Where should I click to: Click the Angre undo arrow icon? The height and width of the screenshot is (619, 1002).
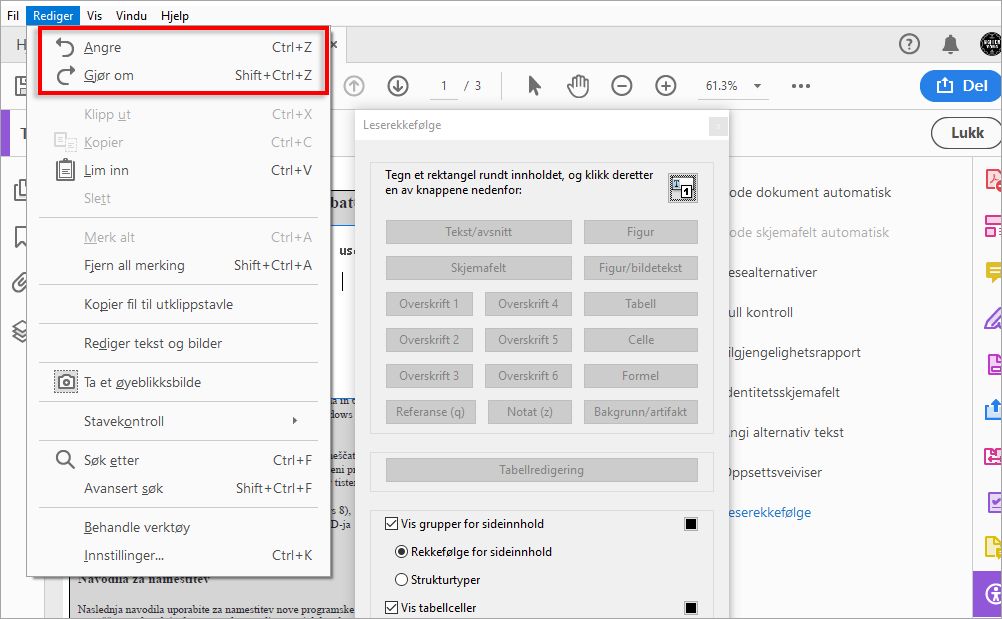65,47
